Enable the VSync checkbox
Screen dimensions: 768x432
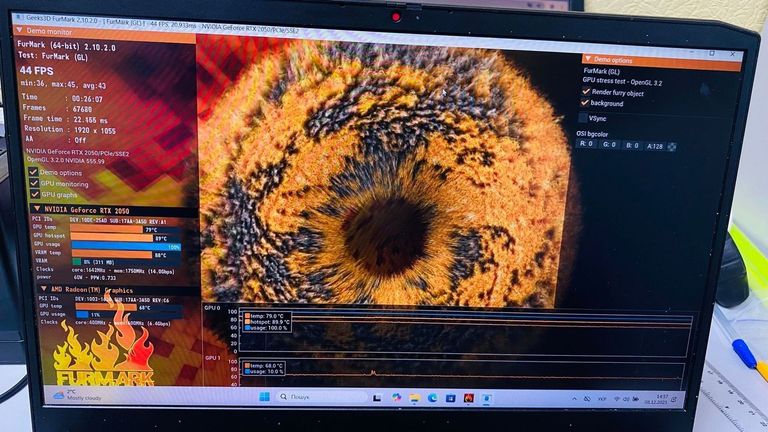(x=585, y=118)
